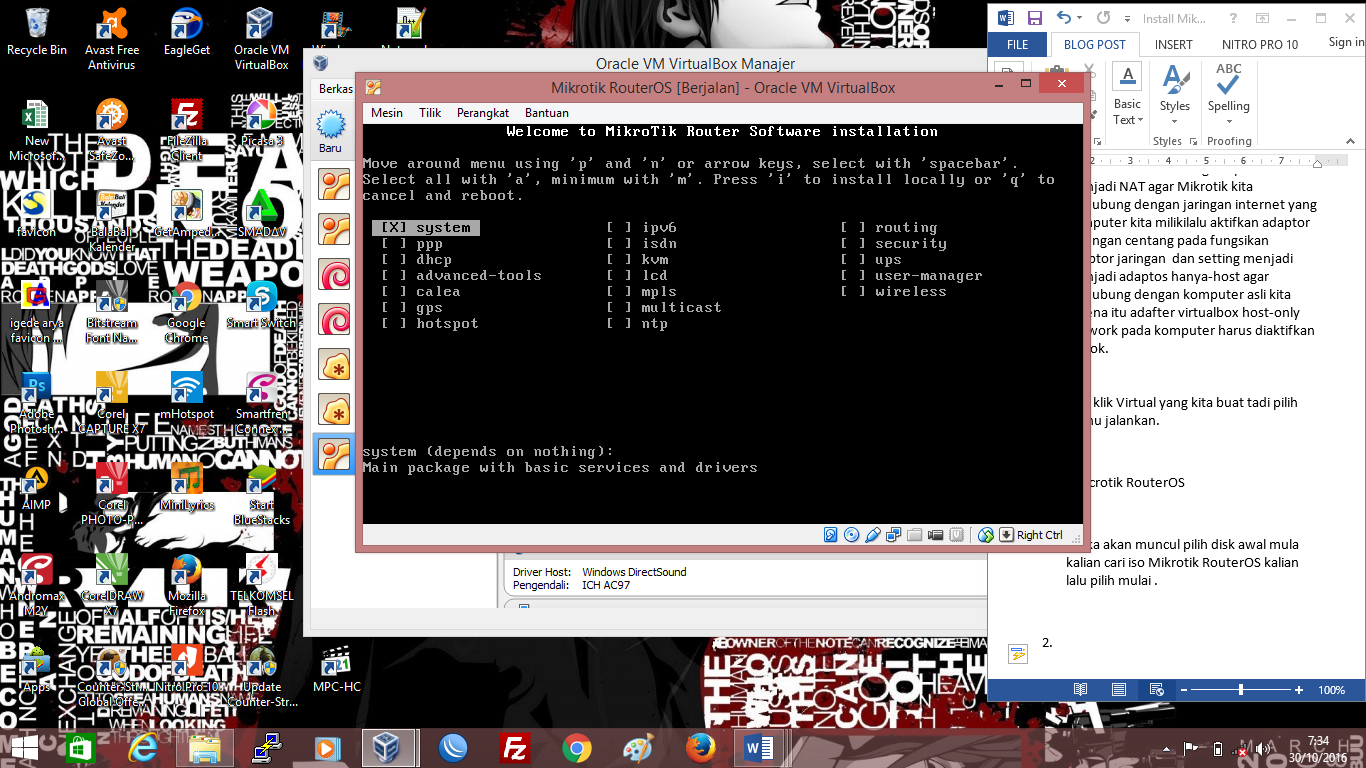The image size is (1366, 768).
Task: Click VirtualBox icon in the taskbar
Action: [387, 747]
